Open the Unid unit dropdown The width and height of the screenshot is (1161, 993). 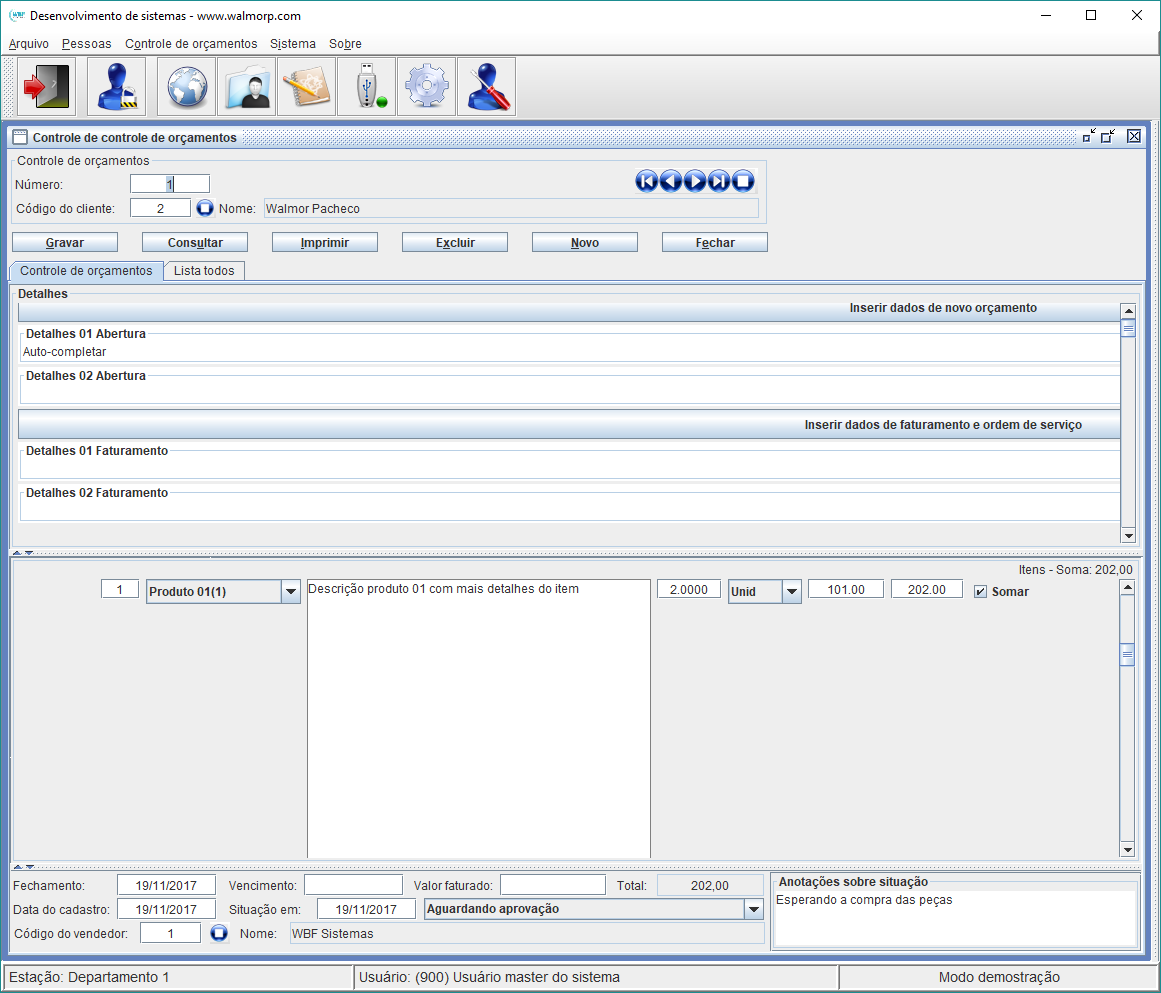click(791, 592)
